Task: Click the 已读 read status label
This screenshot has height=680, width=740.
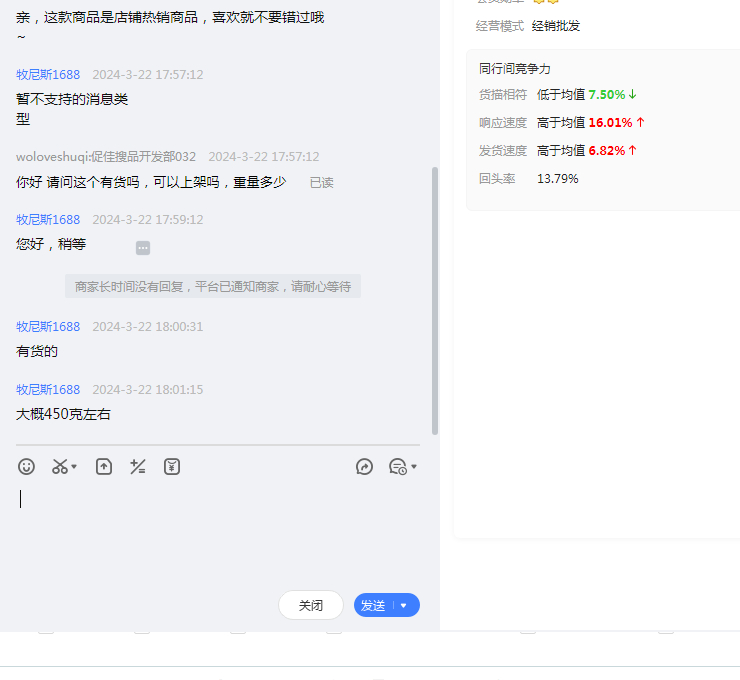Action: click(x=321, y=183)
